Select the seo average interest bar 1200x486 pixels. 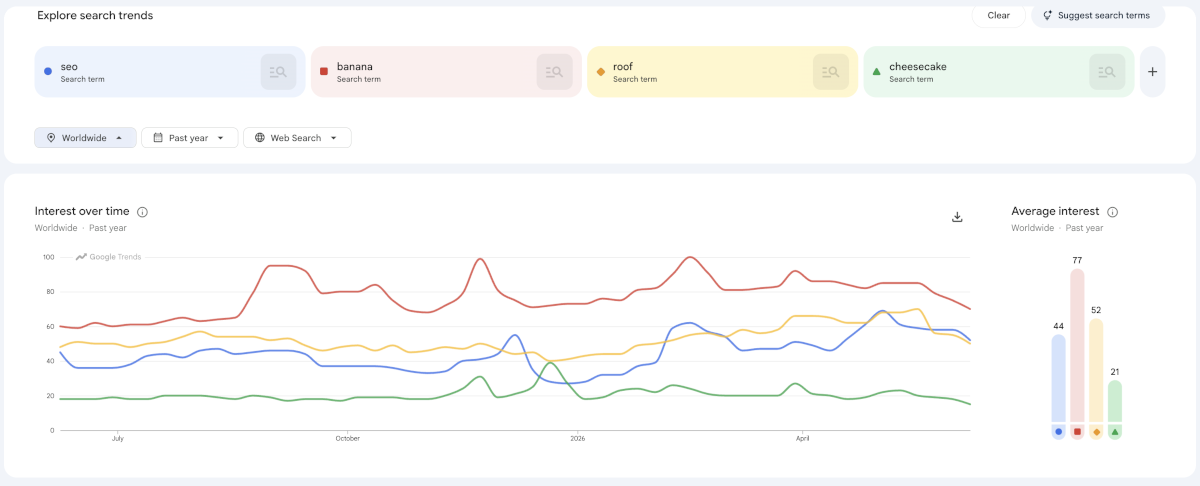[1058, 379]
